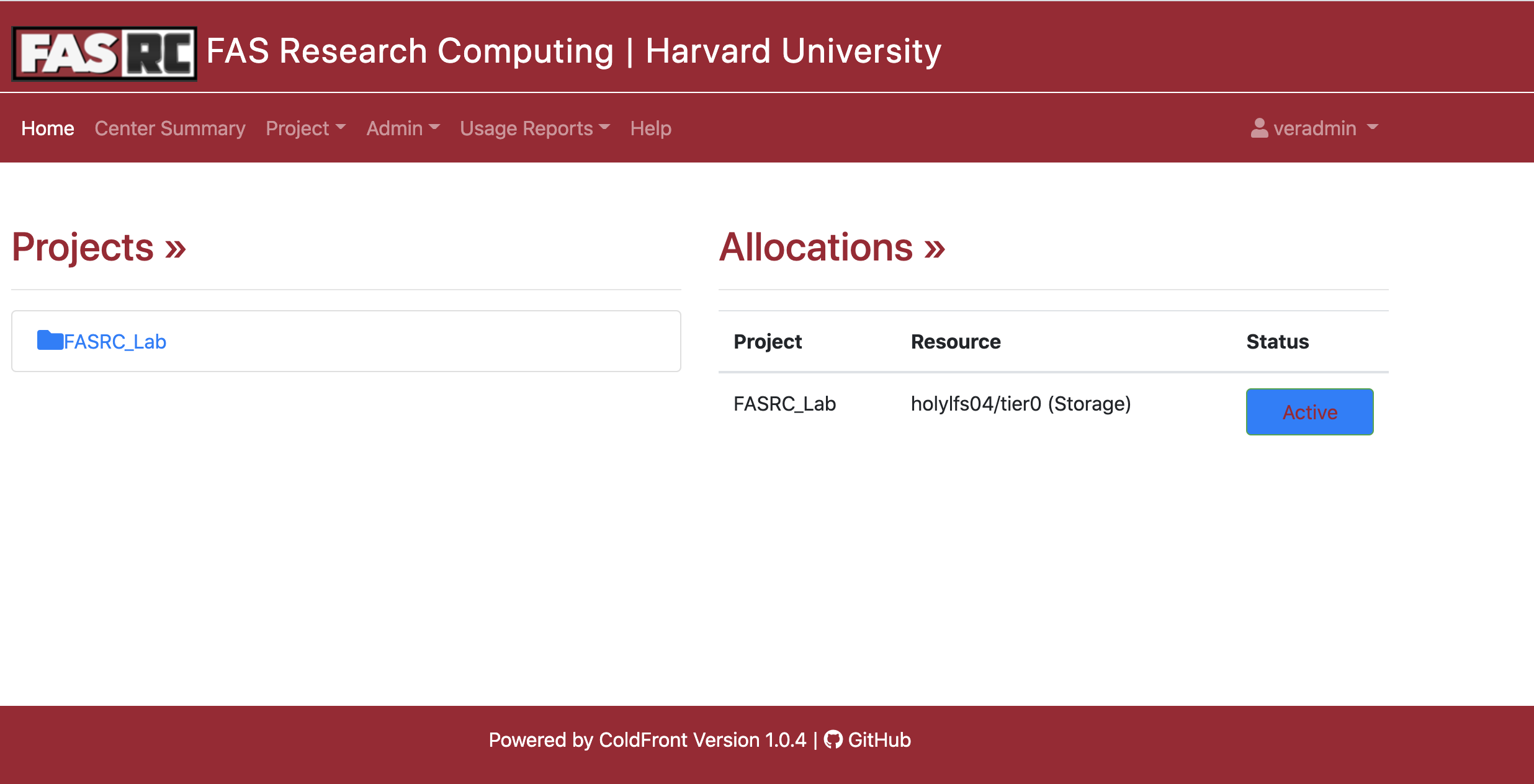The image size is (1534, 784).
Task: Expand the Admin dropdown menu
Action: (x=403, y=128)
